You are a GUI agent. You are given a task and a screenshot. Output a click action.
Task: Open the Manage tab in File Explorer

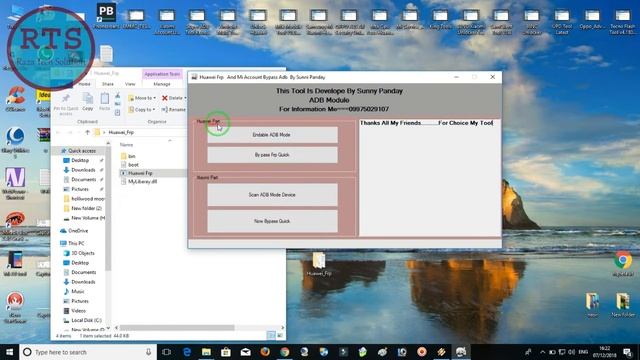click(x=162, y=84)
